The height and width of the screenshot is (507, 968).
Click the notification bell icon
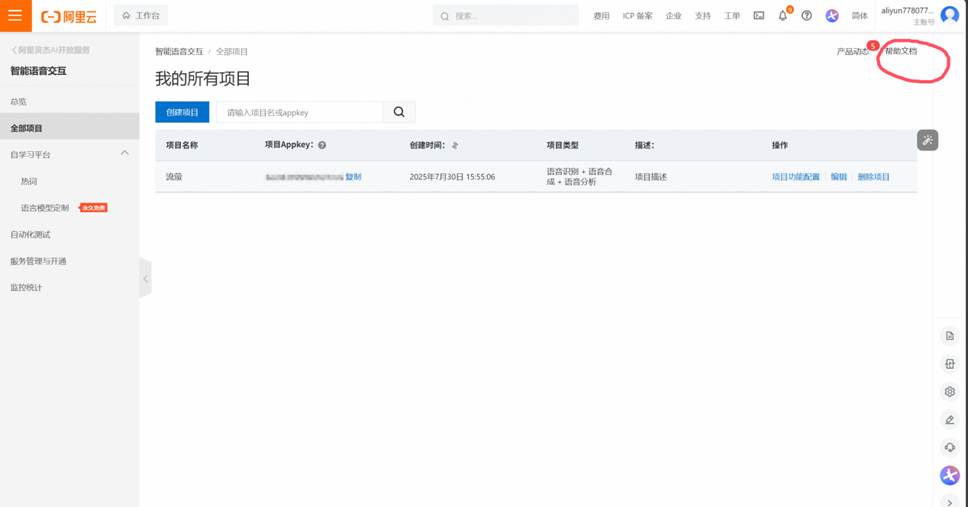(x=783, y=16)
